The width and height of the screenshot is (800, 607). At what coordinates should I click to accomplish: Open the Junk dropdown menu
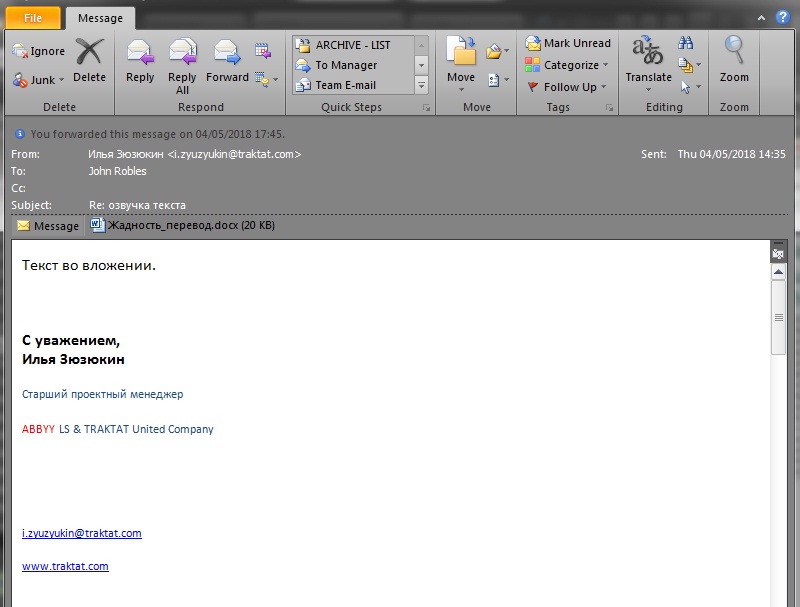coord(40,80)
